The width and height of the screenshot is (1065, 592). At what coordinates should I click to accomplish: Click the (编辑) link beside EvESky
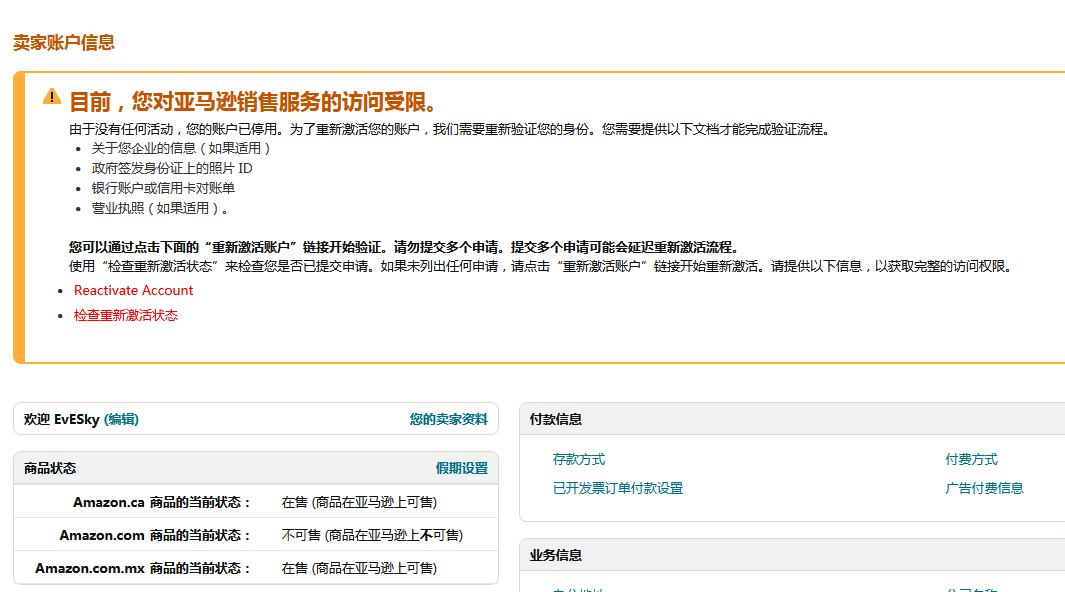pos(121,420)
